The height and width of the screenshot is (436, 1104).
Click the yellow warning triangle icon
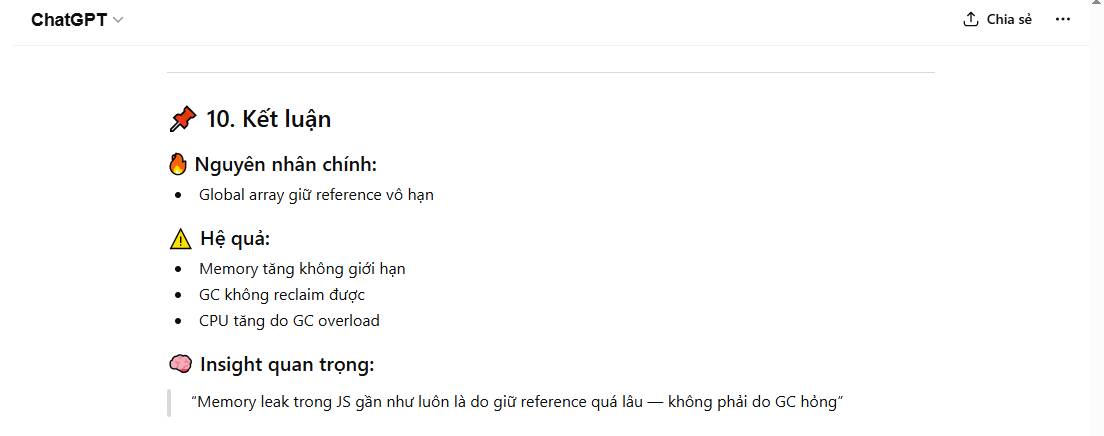coord(180,239)
